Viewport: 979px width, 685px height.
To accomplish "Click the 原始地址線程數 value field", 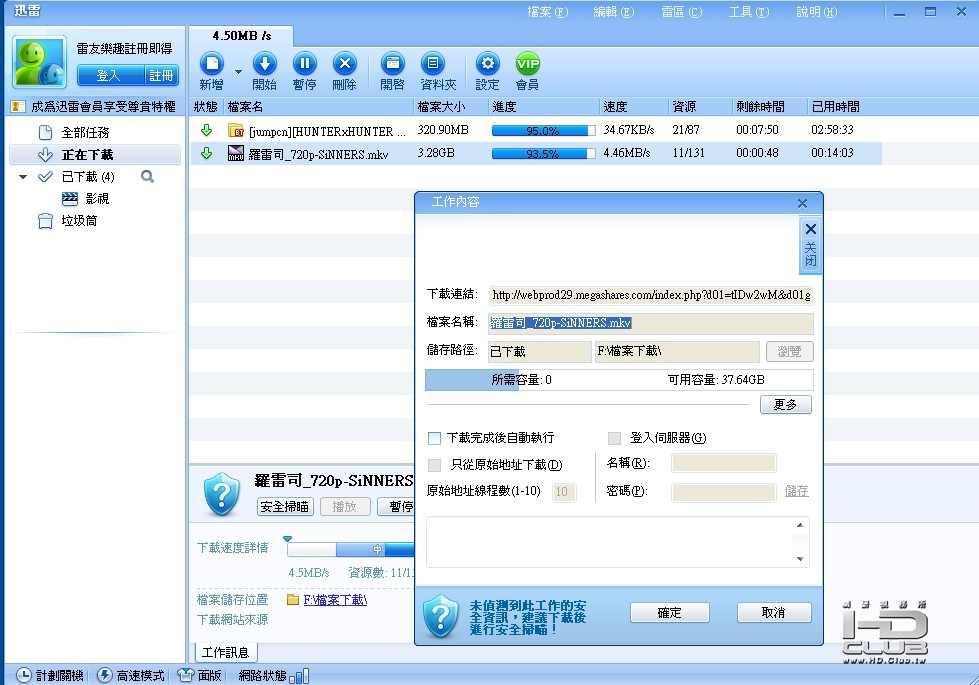I will coord(564,492).
